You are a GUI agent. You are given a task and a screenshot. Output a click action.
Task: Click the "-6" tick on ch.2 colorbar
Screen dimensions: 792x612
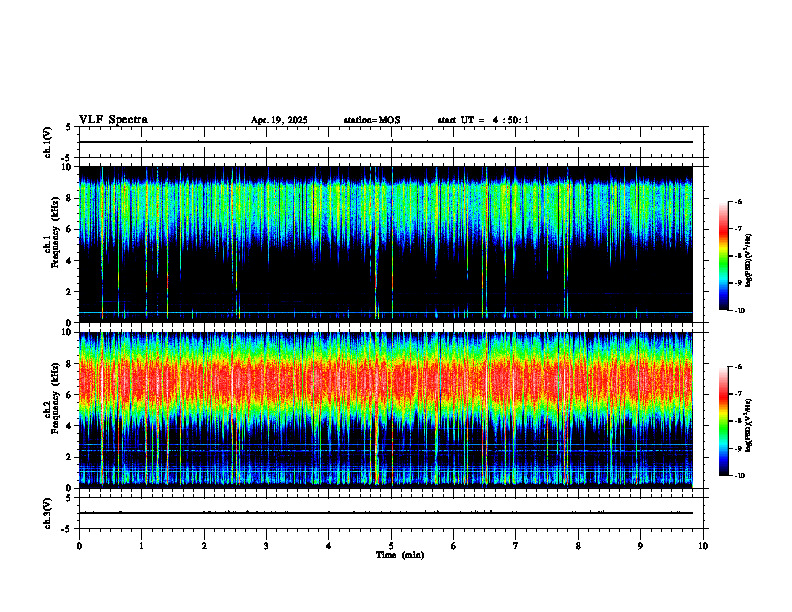(738, 367)
